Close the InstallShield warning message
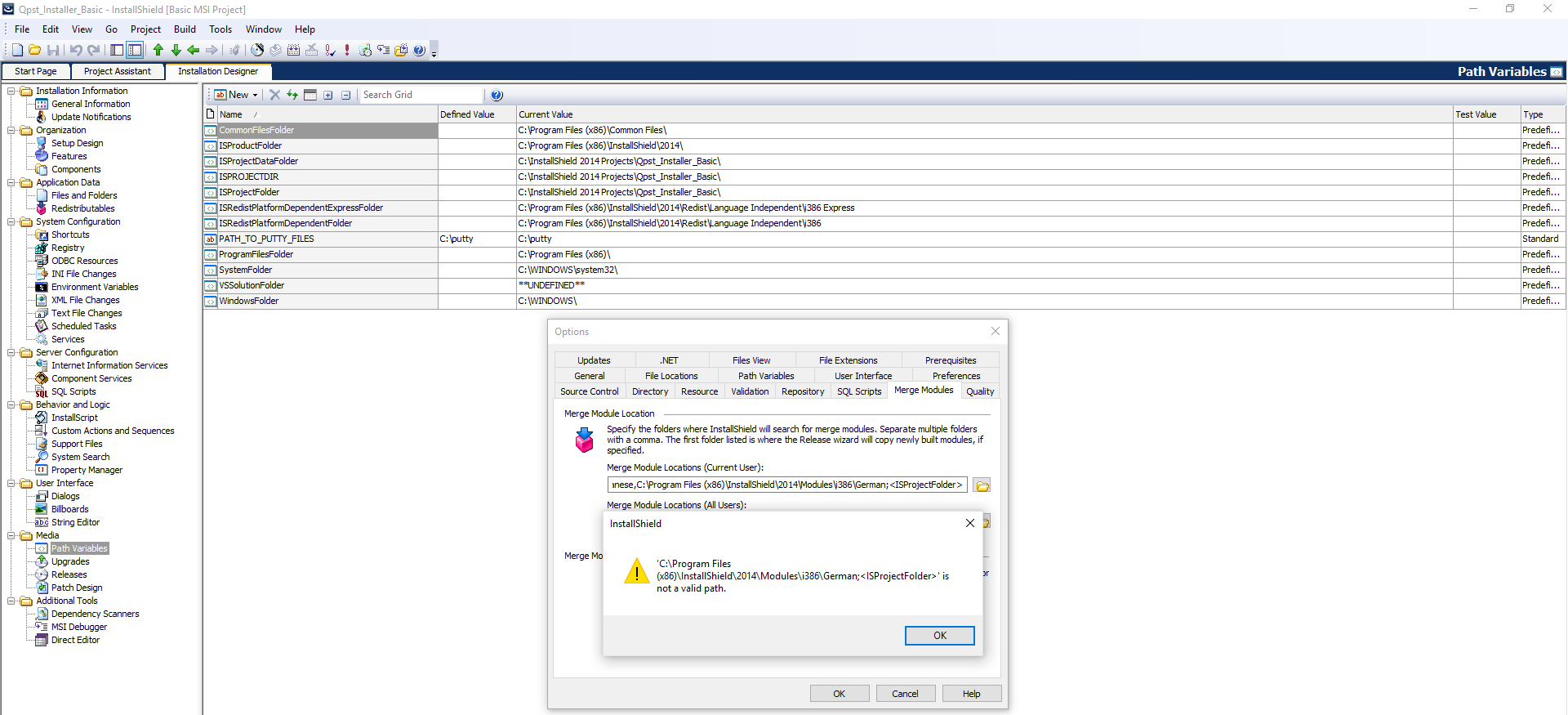Screen dimensions: 1568x715 970,523
